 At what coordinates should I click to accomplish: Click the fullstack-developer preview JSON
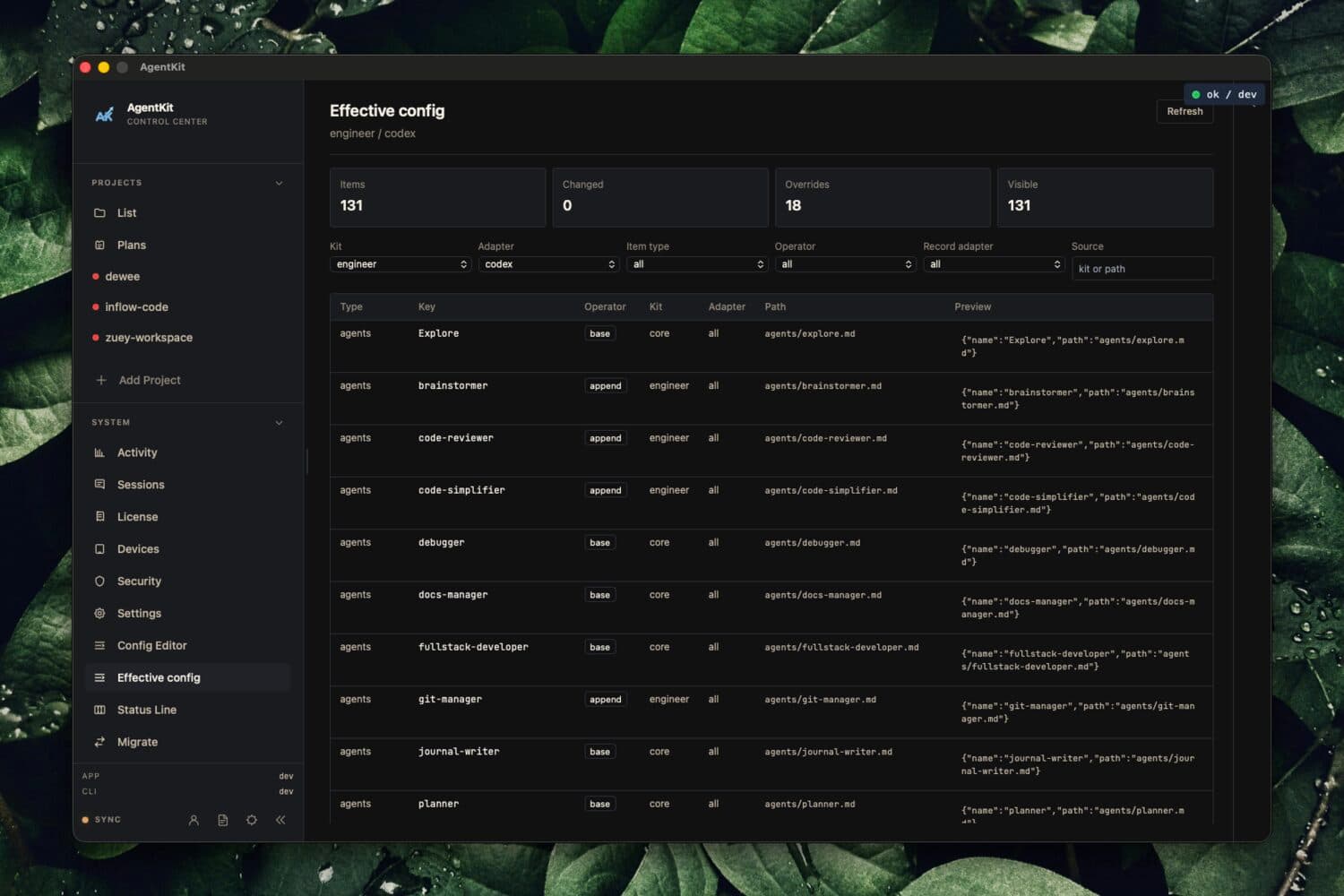click(1075, 660)
